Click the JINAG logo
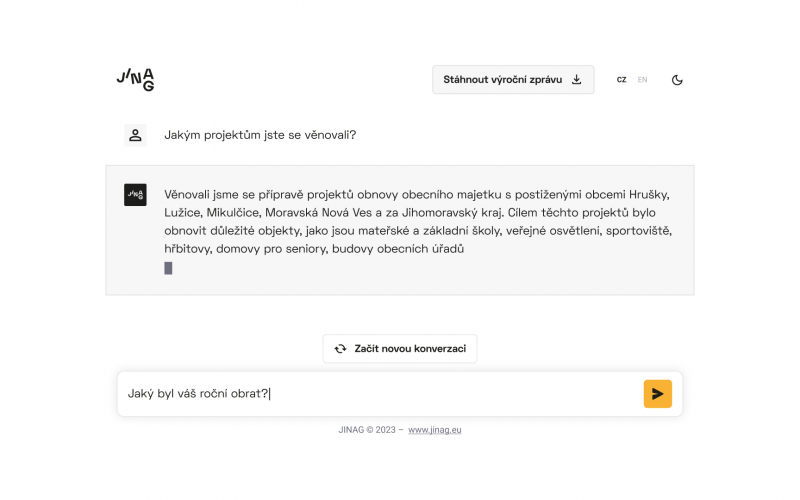800x500 pixels. pos(135,80)
